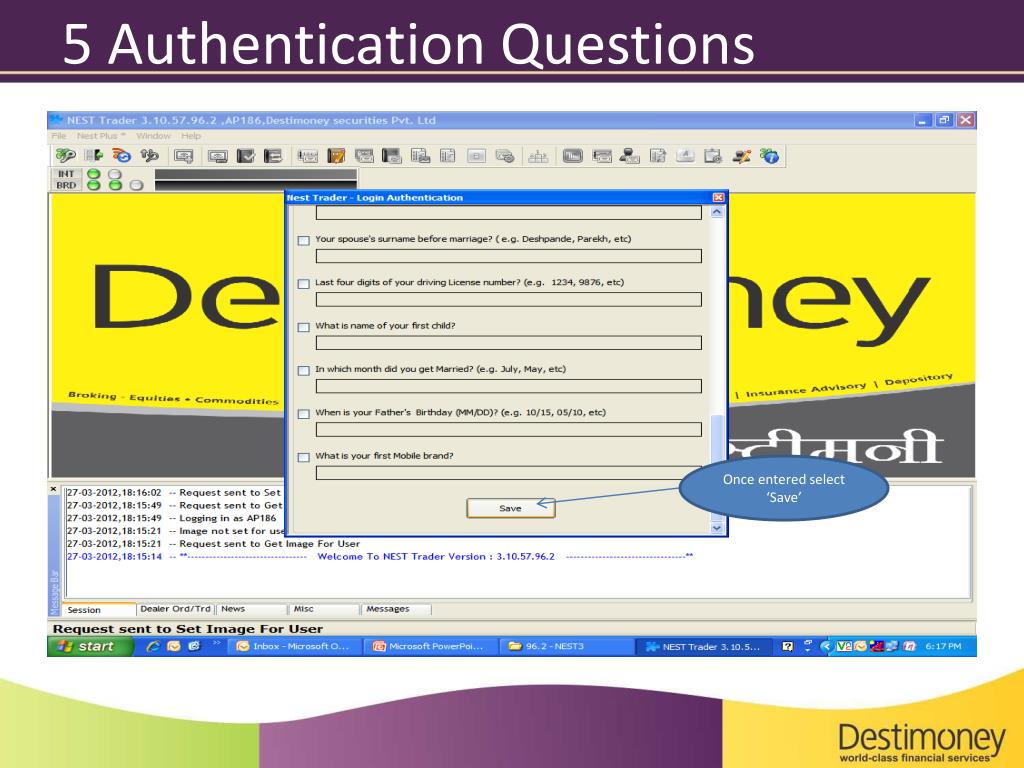The width and height of the screenshot is (1024, 768).
Task: Open the Help menu
Action: 191,136
